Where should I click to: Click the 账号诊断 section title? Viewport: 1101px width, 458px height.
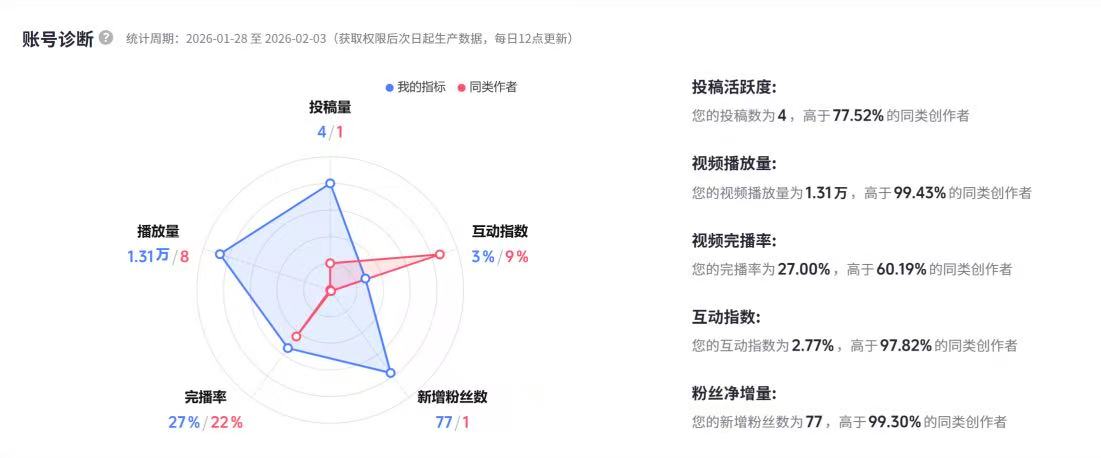[x=58, y=38]
